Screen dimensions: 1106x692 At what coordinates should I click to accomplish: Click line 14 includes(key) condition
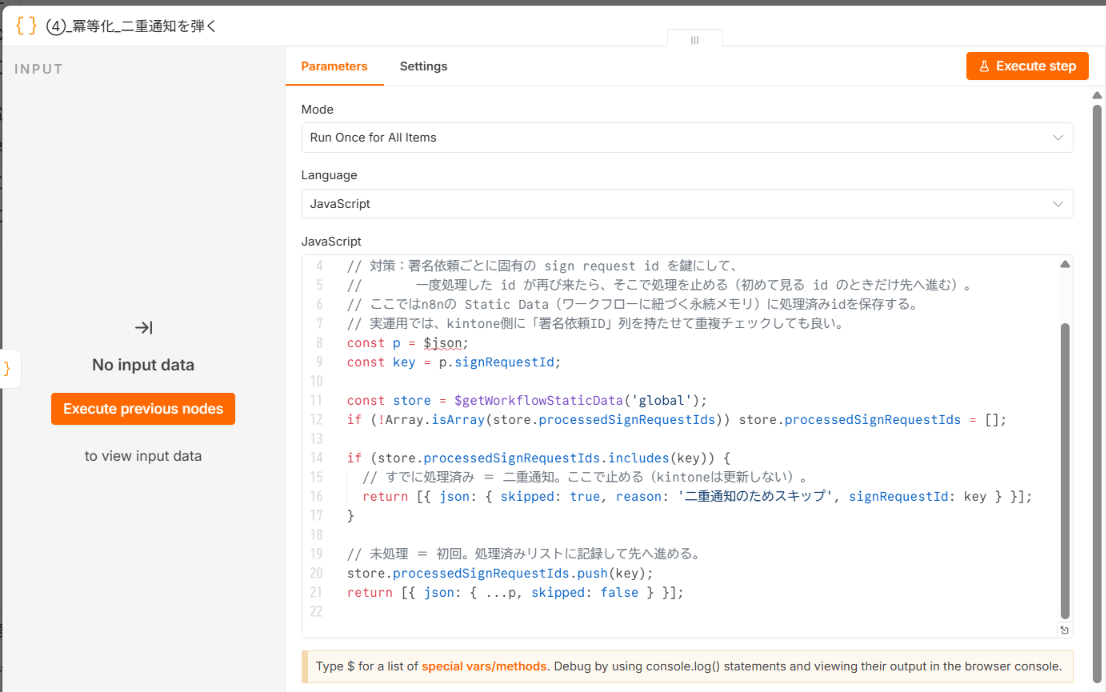click(x=539, y=458)
